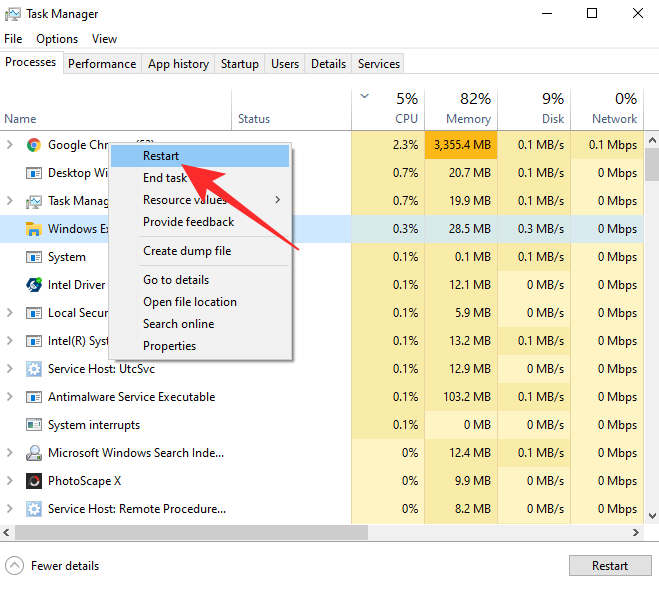Click the Microsoft Windows Search Indexer icon
The width and height of the screenshot is (659, 589).
33,453
